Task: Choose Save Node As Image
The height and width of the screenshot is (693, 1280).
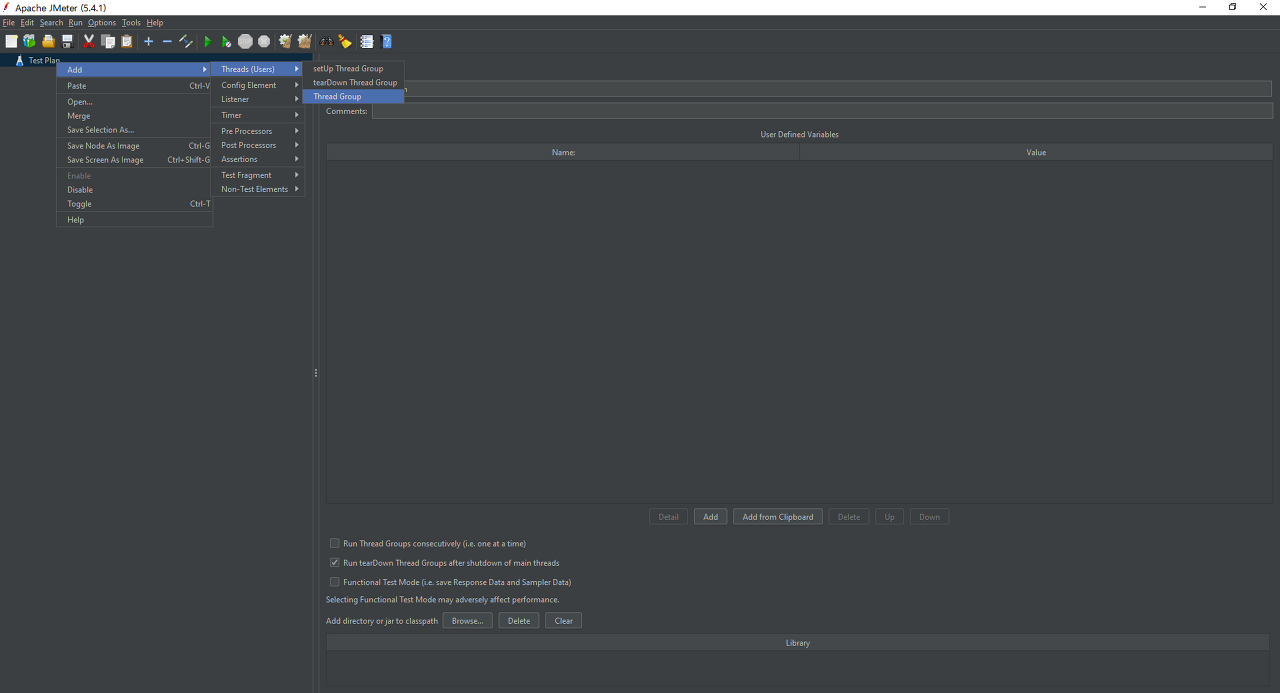Action: (135, 146)
